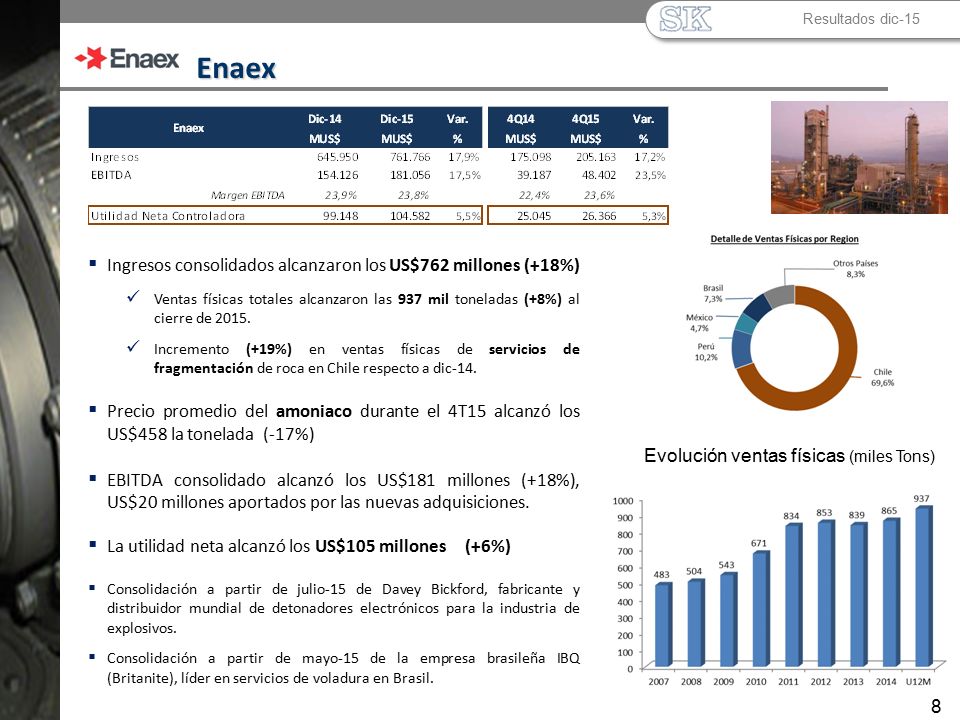Click 4Q15 Utilidad Neta value 26.366
960x720 pixels.
599,216
